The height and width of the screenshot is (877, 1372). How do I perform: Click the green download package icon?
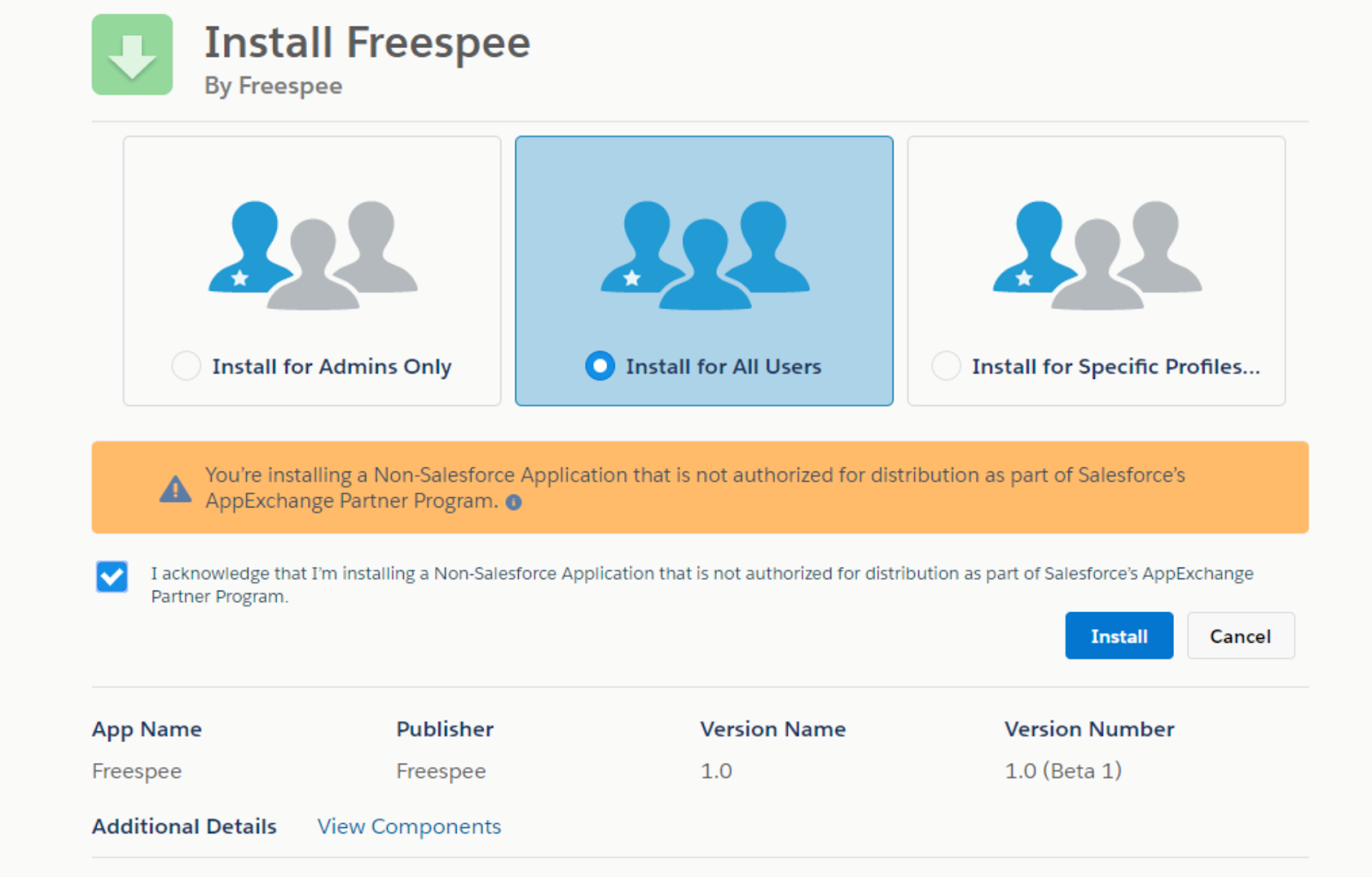click(x=132, y=55)
